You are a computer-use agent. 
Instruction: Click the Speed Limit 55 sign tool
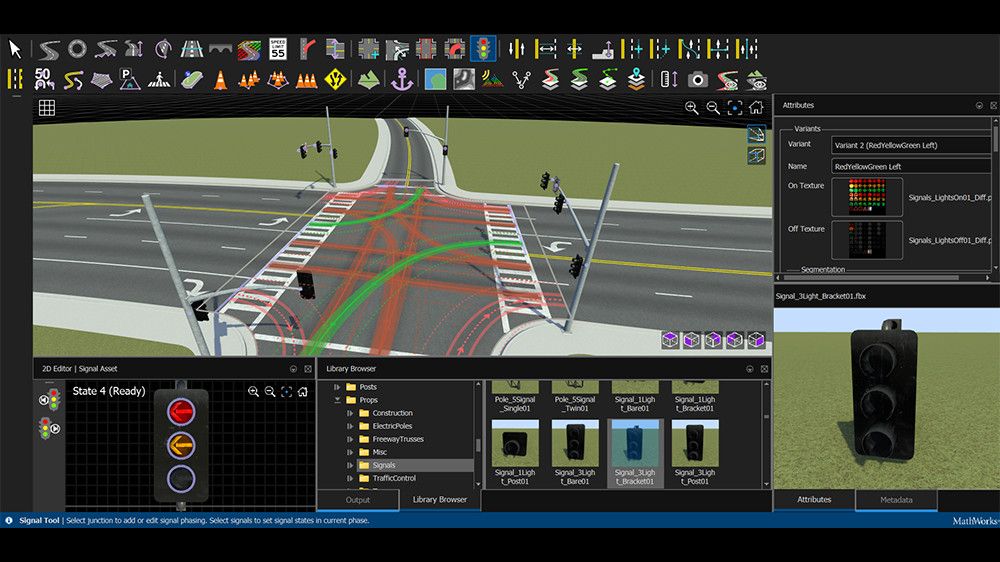click(278, 48)
